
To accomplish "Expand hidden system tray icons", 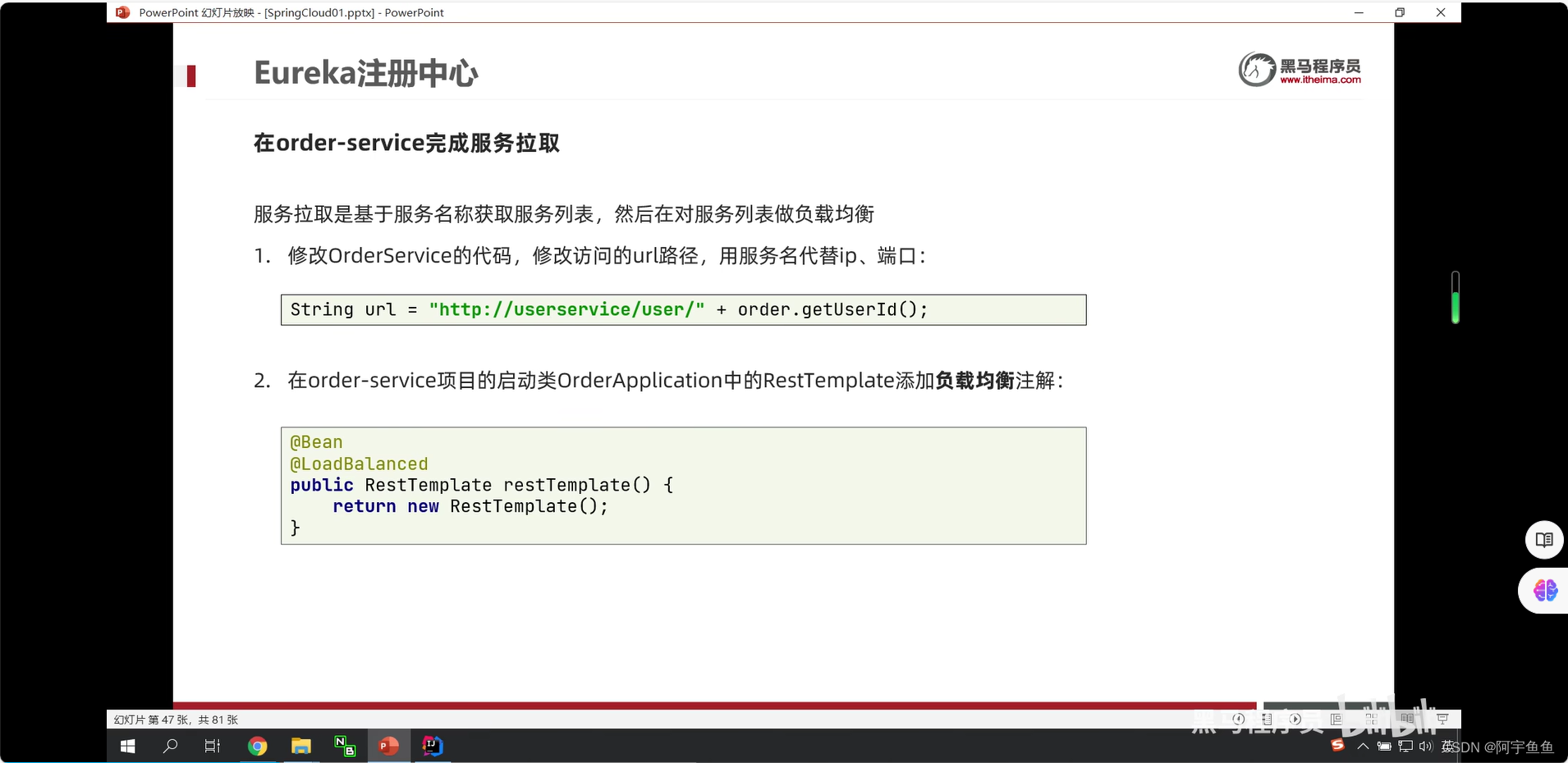I will coord(1363,746).
